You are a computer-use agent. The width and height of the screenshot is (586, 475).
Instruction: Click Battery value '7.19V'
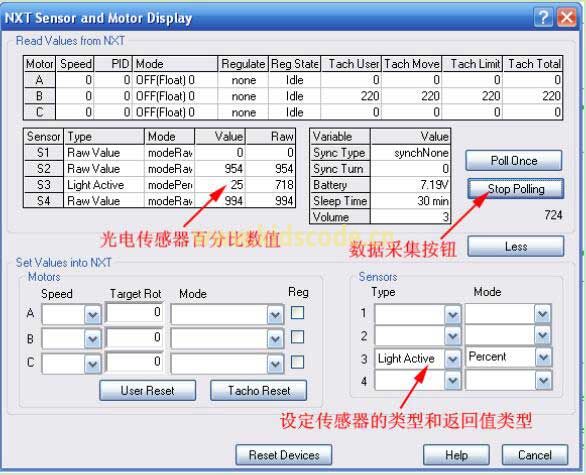pos(410,185)
